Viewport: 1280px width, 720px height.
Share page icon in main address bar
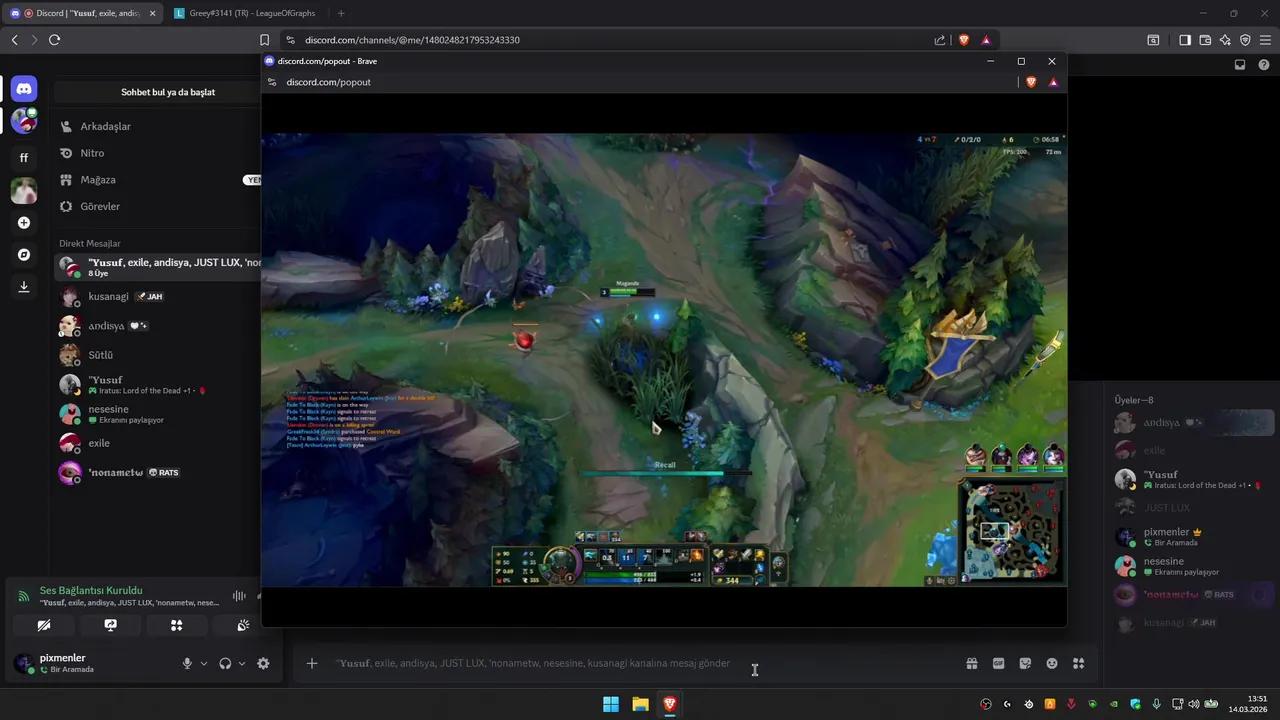pos(940,40)
